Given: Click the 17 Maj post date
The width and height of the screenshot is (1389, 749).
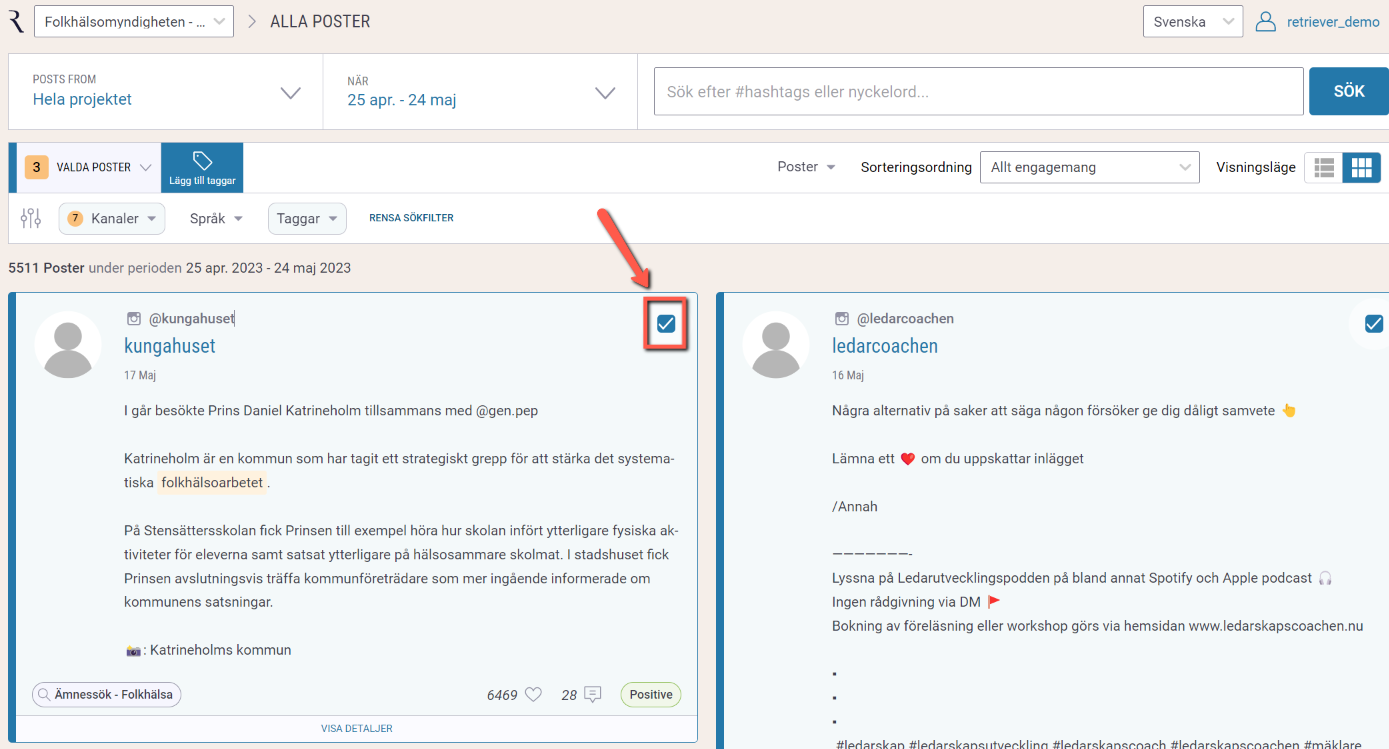Looking at the screenshot, I should click(140, 376).
